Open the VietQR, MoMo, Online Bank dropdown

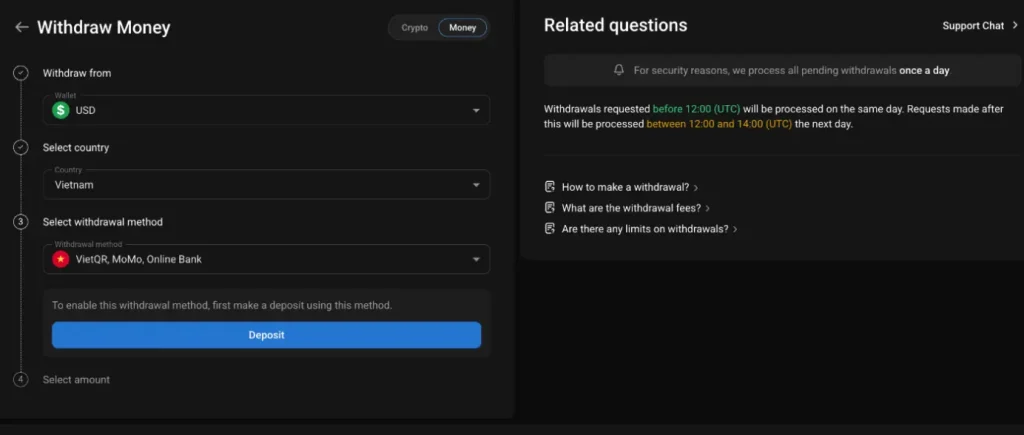[266, 259]
